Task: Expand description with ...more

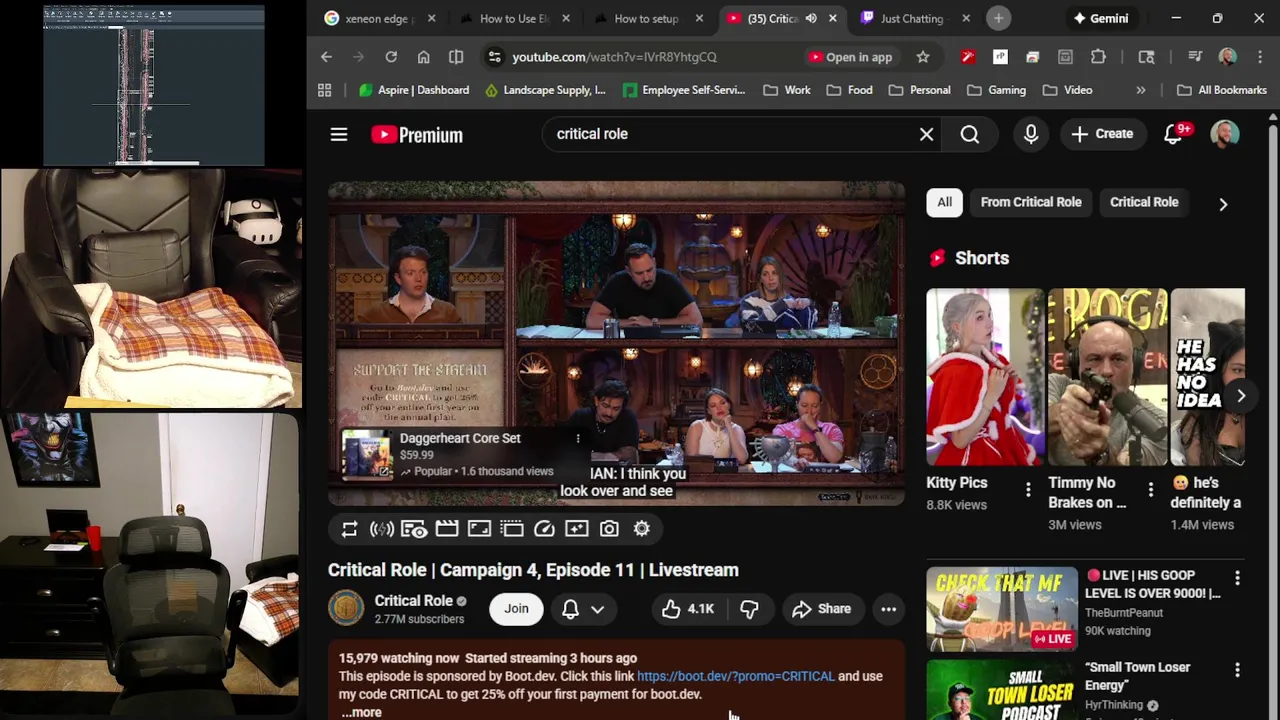Action: tap(361, 712)
